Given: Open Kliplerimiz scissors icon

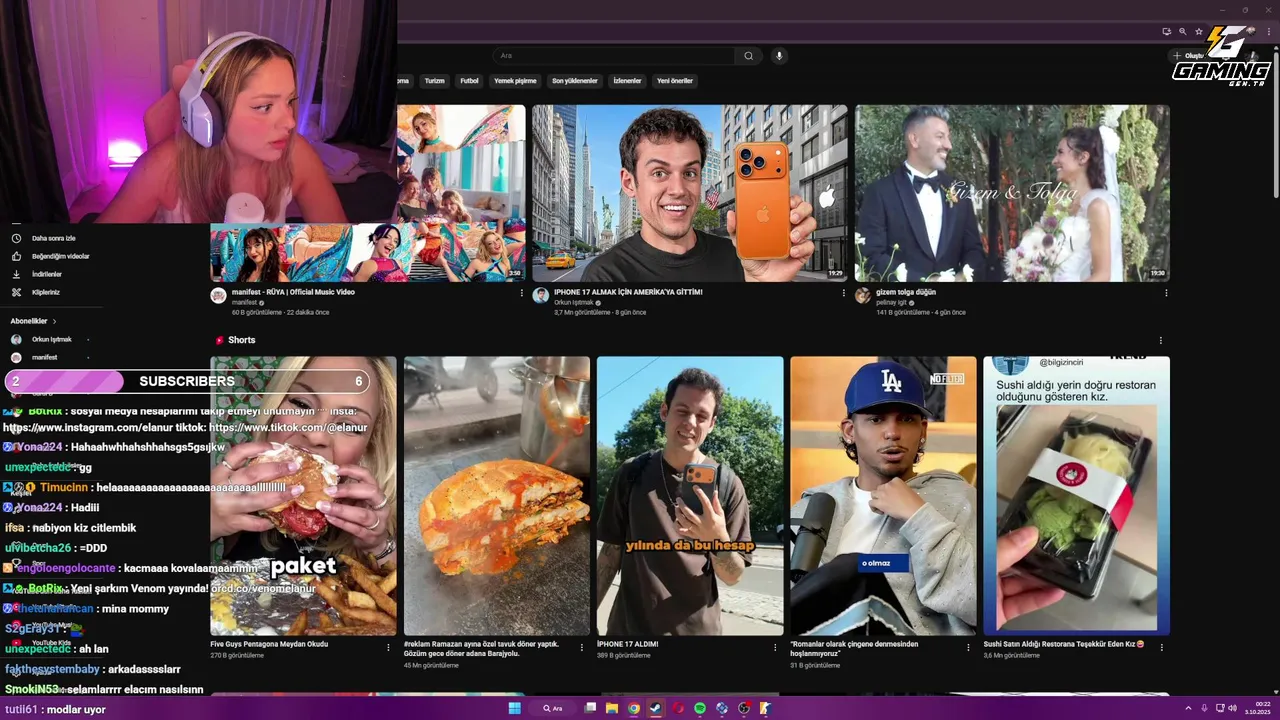Looking at the screenshot, I should click(16, 292).
